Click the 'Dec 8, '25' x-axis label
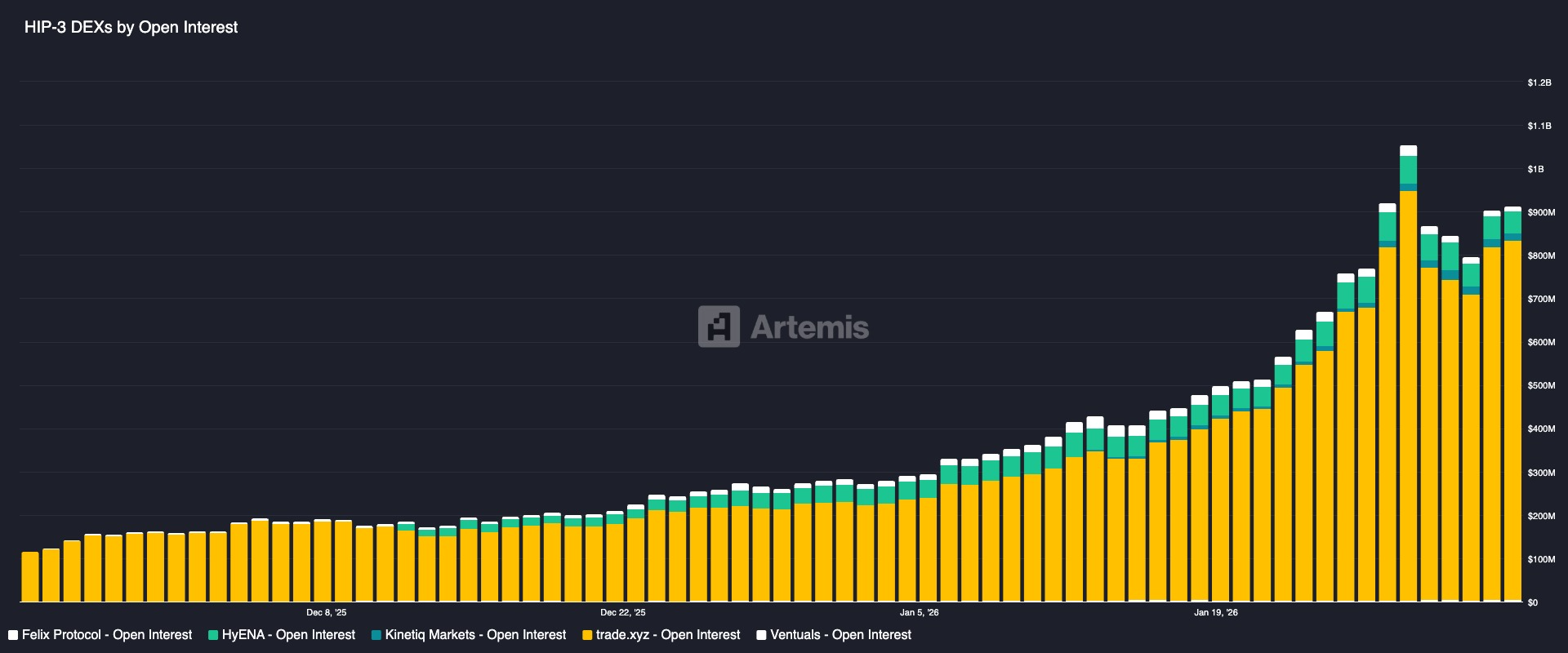This screenshot has width=1568, height=653. click(x=327, y=612)
